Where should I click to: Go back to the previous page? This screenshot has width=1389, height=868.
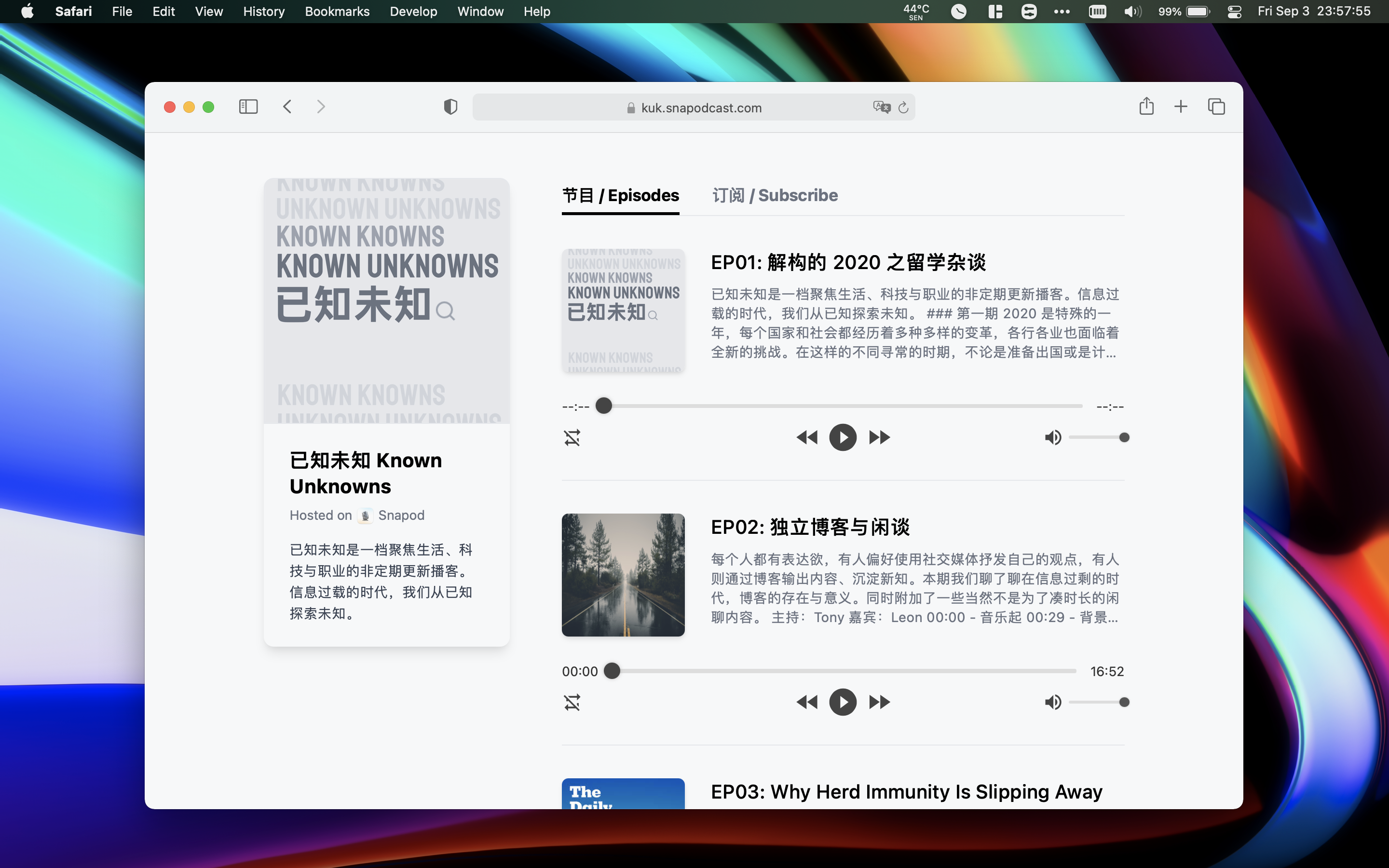point(287,107)
